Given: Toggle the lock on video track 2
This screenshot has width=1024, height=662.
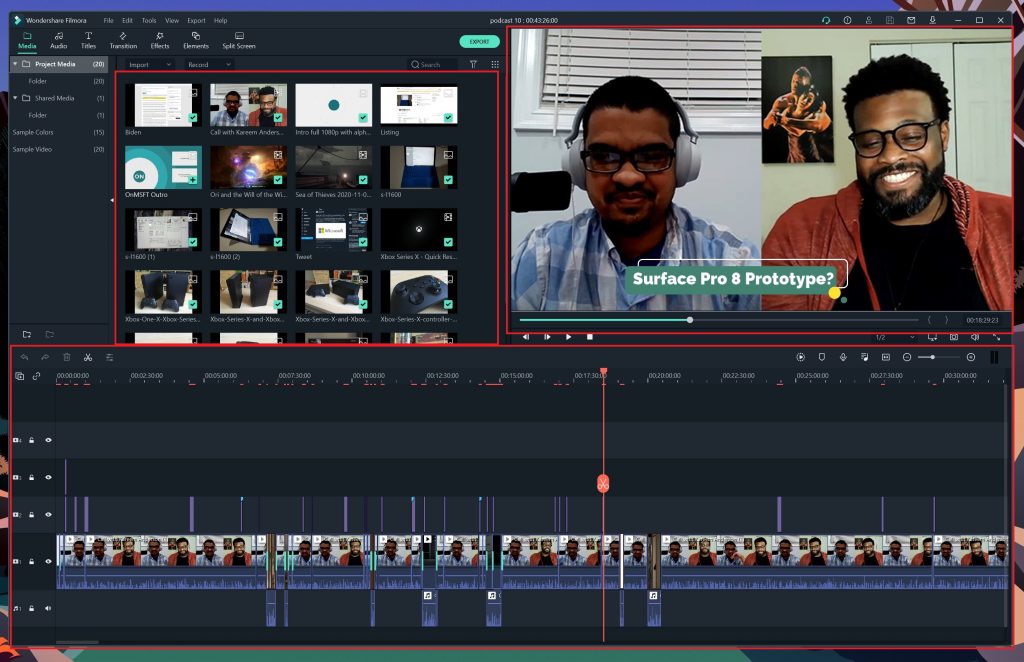Looking at the screenshot, I should (31, 514).
